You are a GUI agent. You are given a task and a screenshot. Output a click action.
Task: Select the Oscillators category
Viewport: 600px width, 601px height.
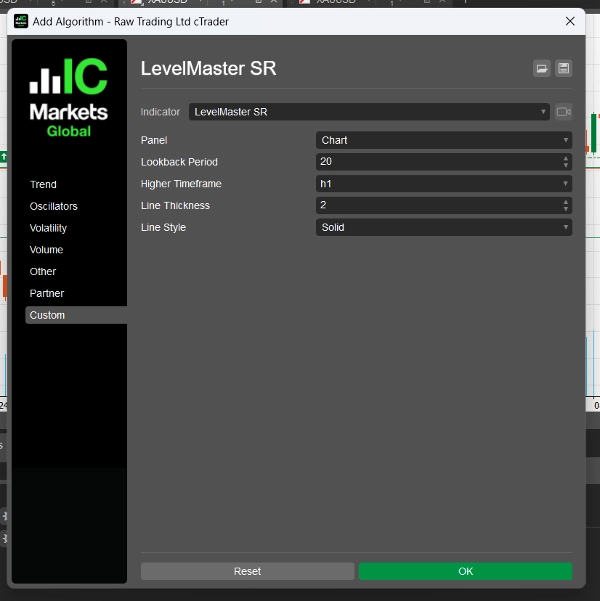[x=54, y=206]
